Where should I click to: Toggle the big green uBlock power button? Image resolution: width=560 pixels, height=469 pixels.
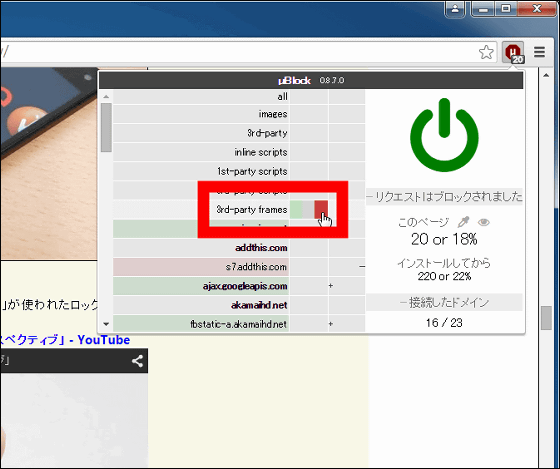(x=444, y=135)
